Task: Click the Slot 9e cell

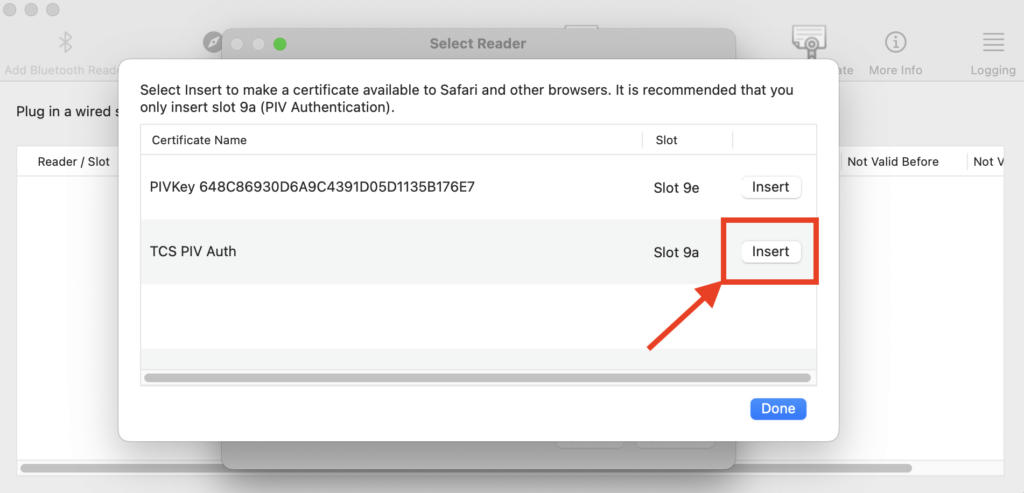Action: click(676, 188)
